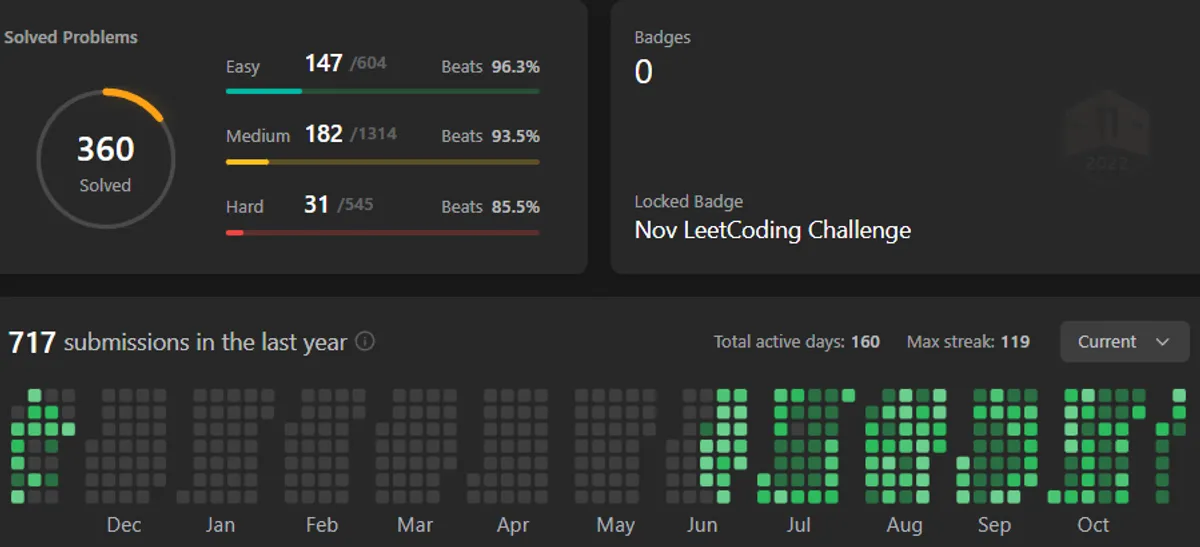Screen dimensions: 1200x547
Task: Click the Beats 96.3% stat
Action: click(490, 67)
